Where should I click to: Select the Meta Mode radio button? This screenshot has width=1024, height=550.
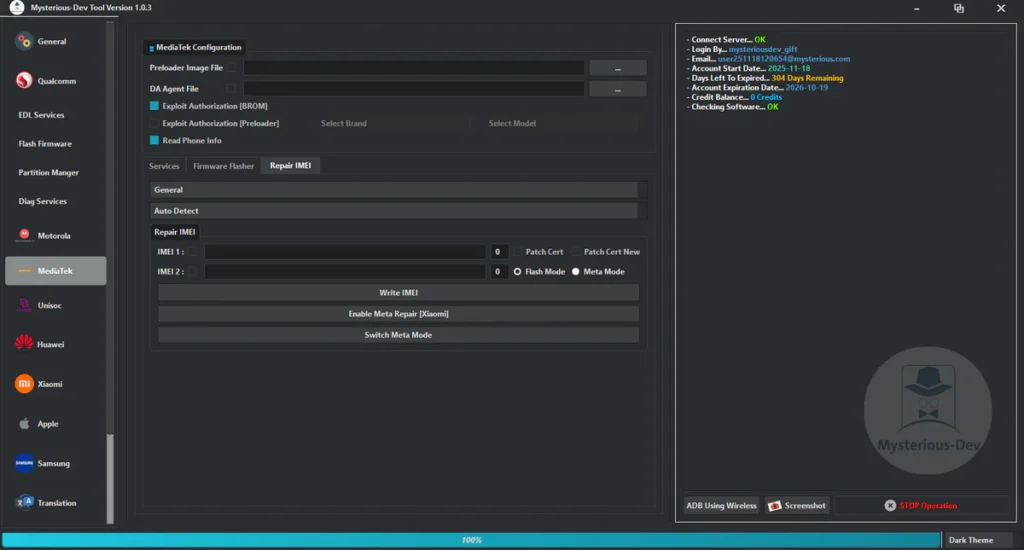click(x=576, y=272)
